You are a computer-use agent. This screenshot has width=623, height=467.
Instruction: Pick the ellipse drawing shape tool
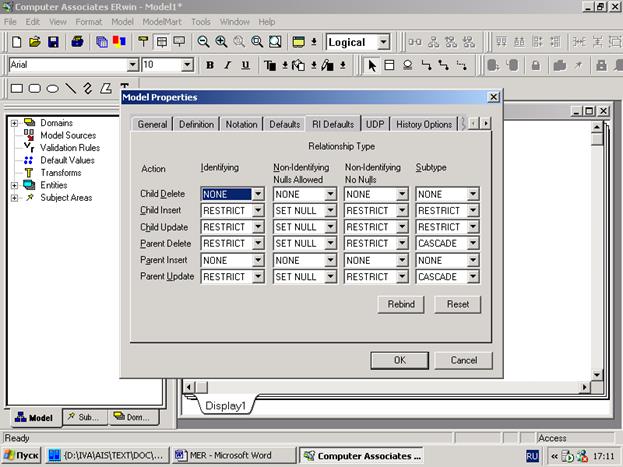(x=53, y=89)
